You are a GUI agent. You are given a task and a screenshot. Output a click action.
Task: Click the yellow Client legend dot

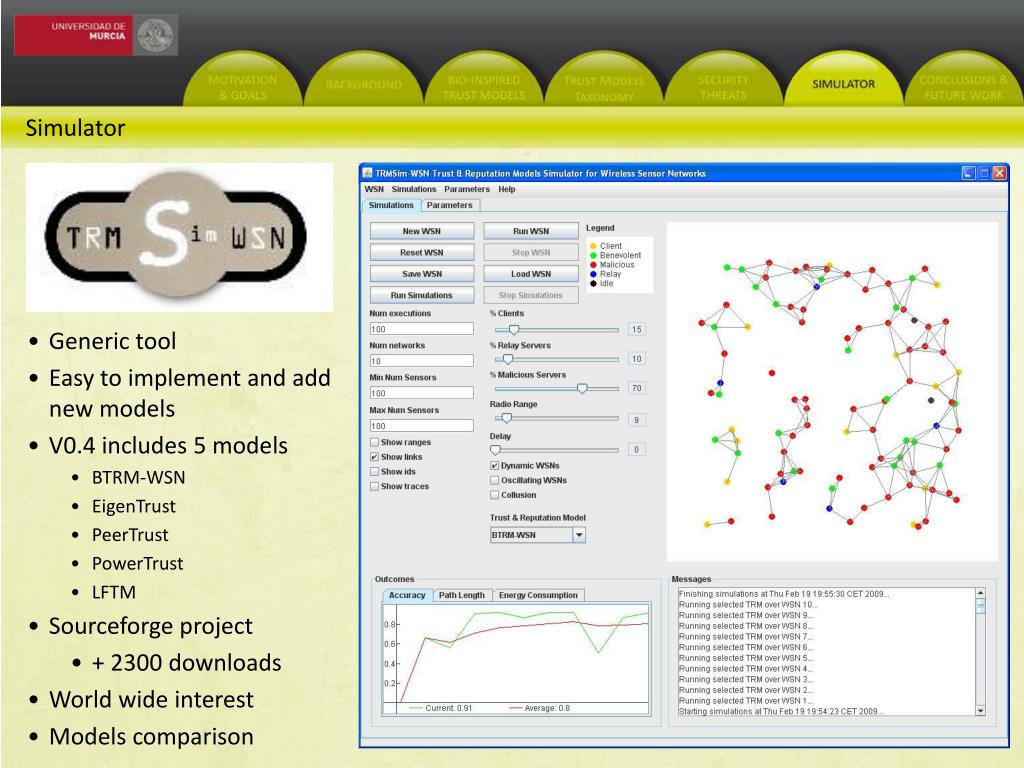click(593, 246)
